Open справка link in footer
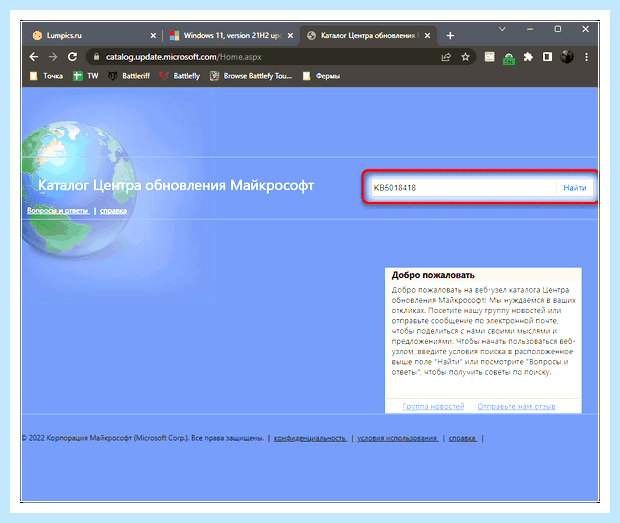 pos(463,438)
